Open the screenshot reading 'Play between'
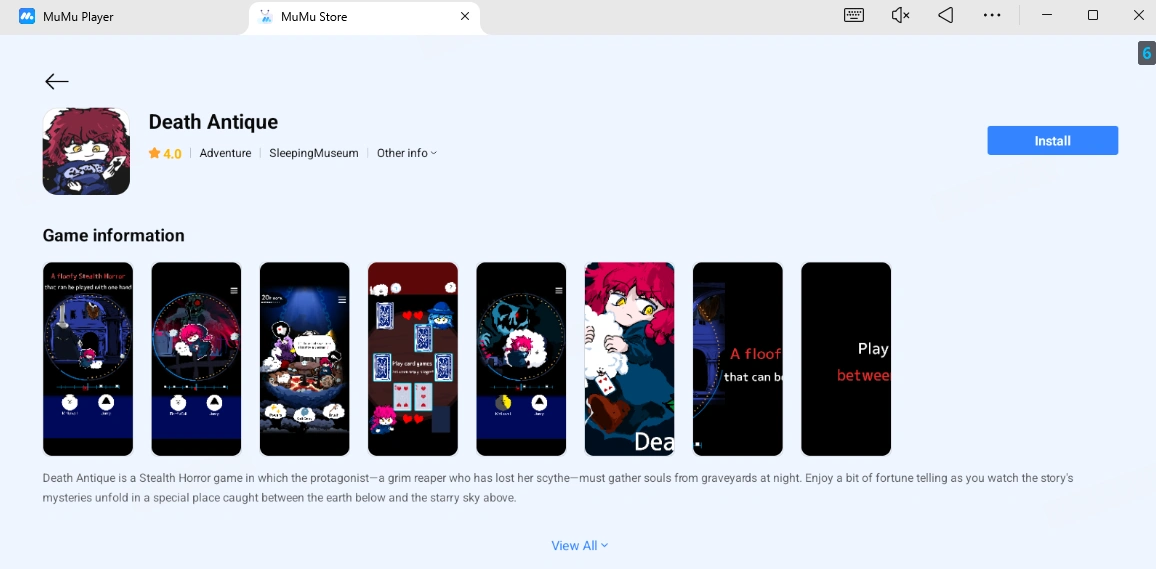Viewport: 1156px width, 569px height. coord(846,359)
